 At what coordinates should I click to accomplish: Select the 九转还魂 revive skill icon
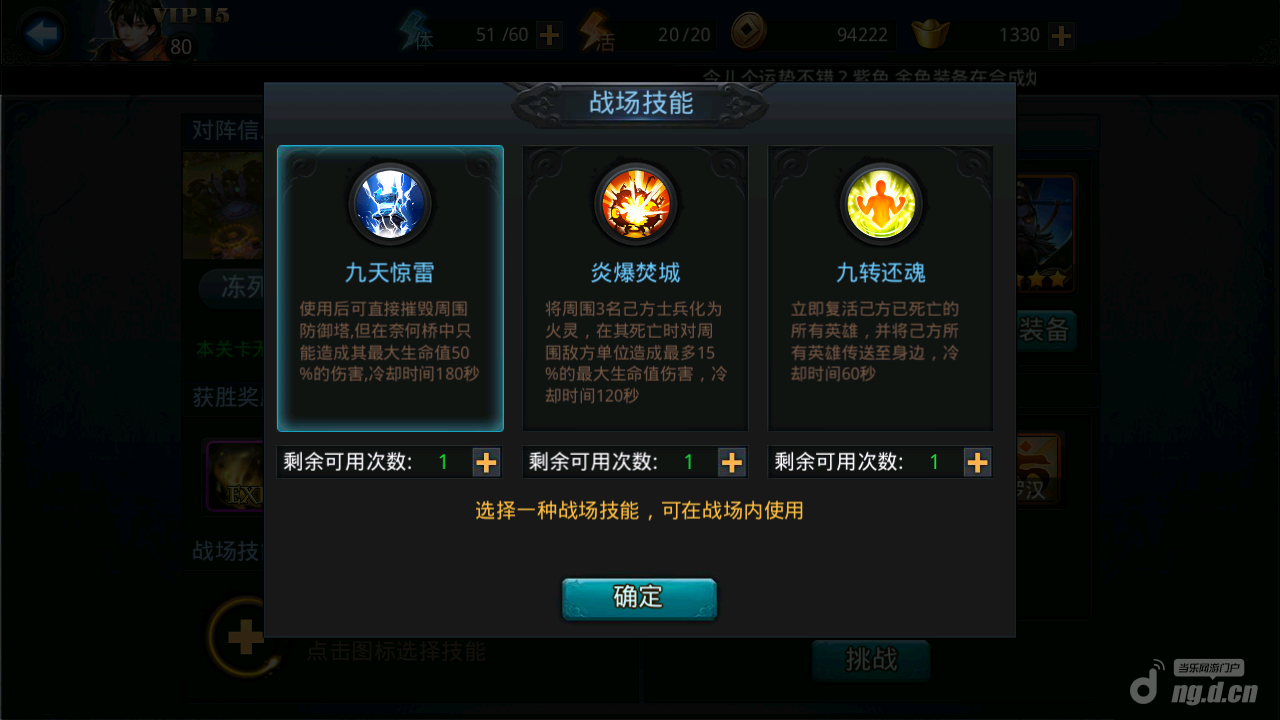(x=880, y=204)
